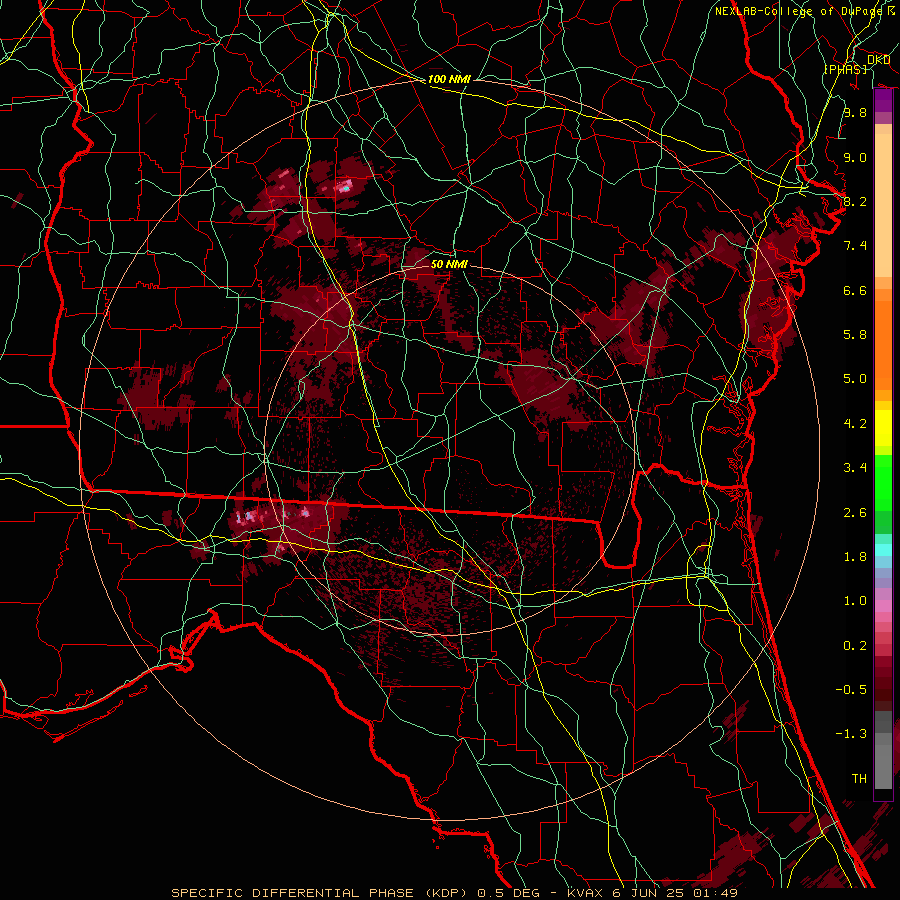Click the 4.2 scale value
900x900 pixels.
(x=855, y=424)
